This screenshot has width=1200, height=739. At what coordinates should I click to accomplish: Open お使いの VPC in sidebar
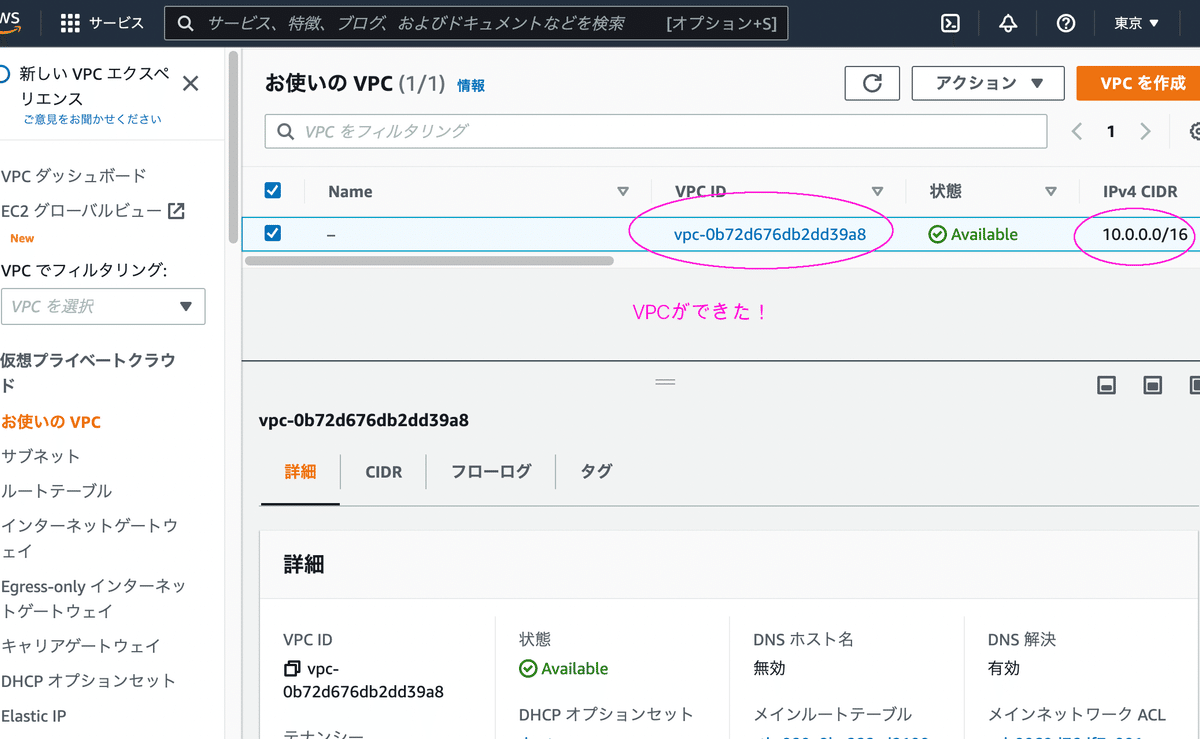tap(51, 422)
